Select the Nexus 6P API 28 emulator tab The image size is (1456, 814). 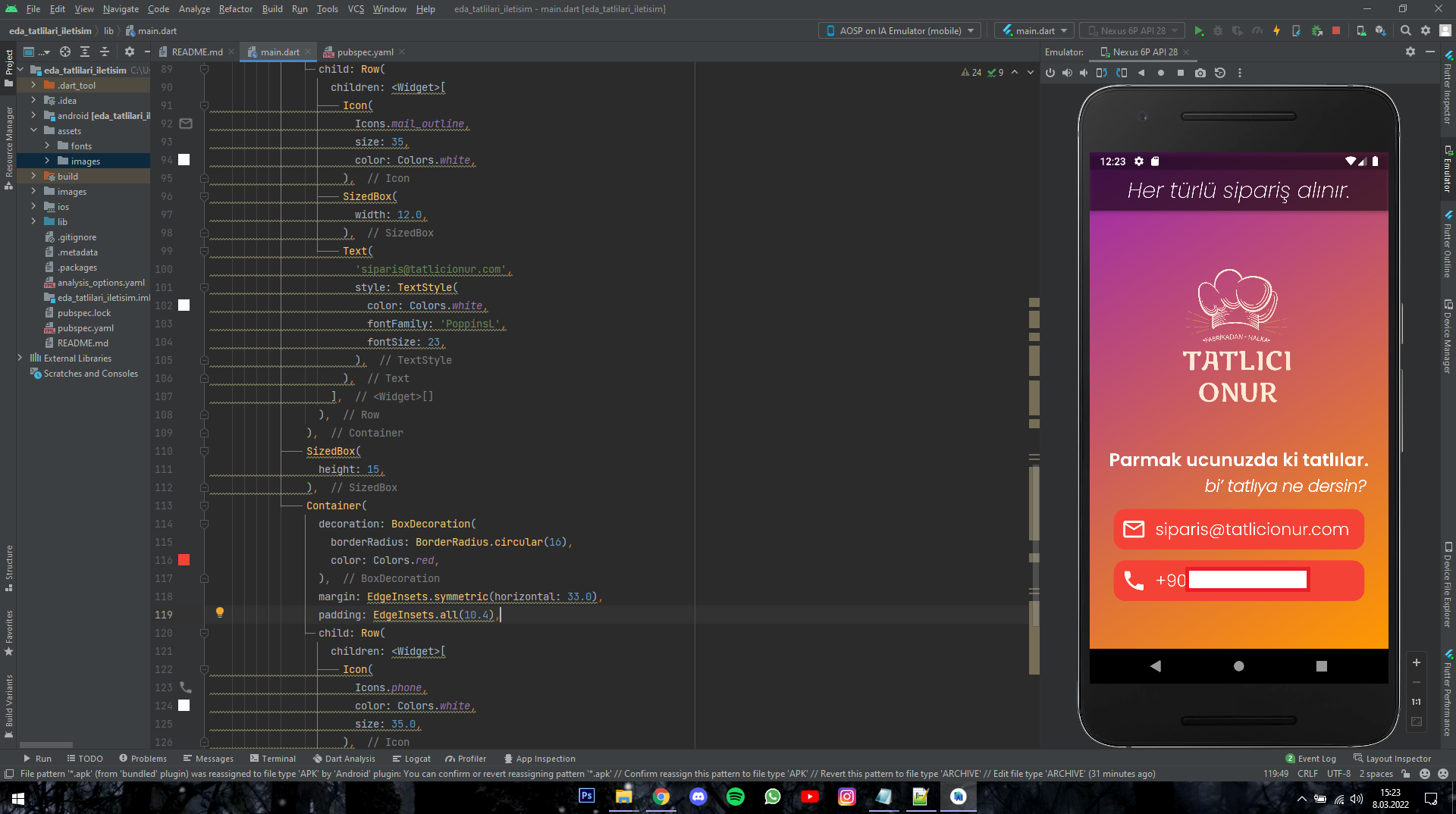pyautogui.click(x=1144, y=52)
